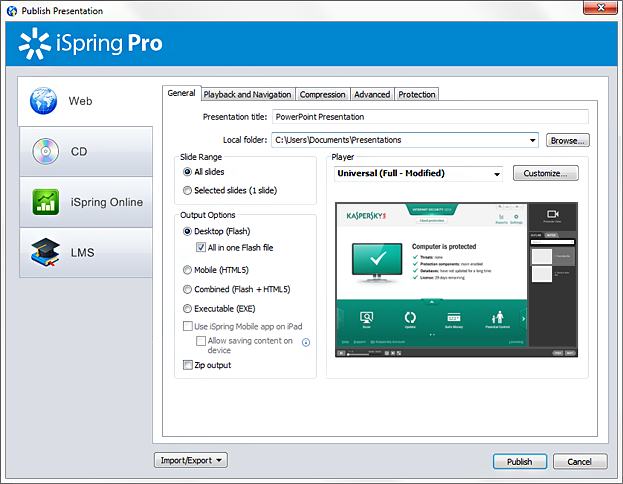Click the Presenter video camera icon in preview
Viewport: 623px width, 484px height.
[553, 214]
